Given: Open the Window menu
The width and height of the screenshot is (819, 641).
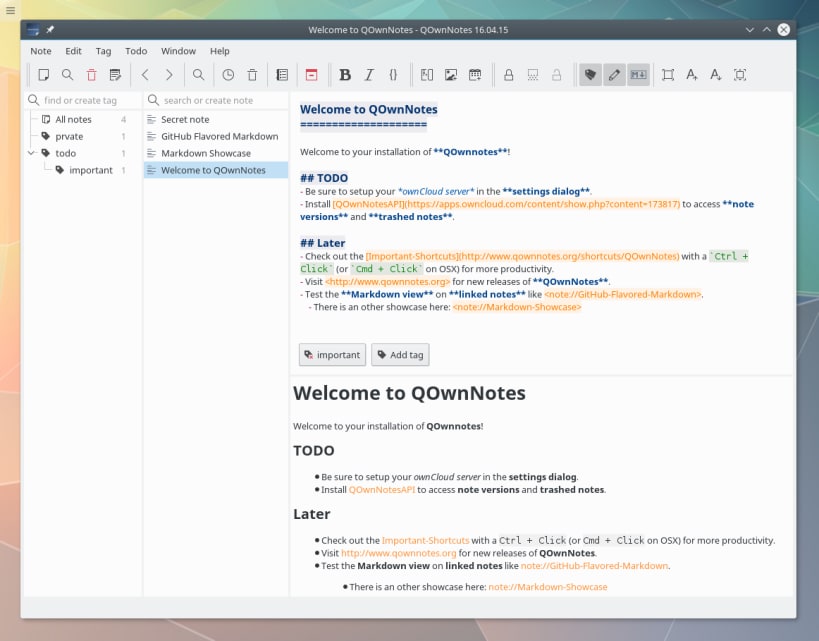Looking at the screenshot, I should pos(178,51).
